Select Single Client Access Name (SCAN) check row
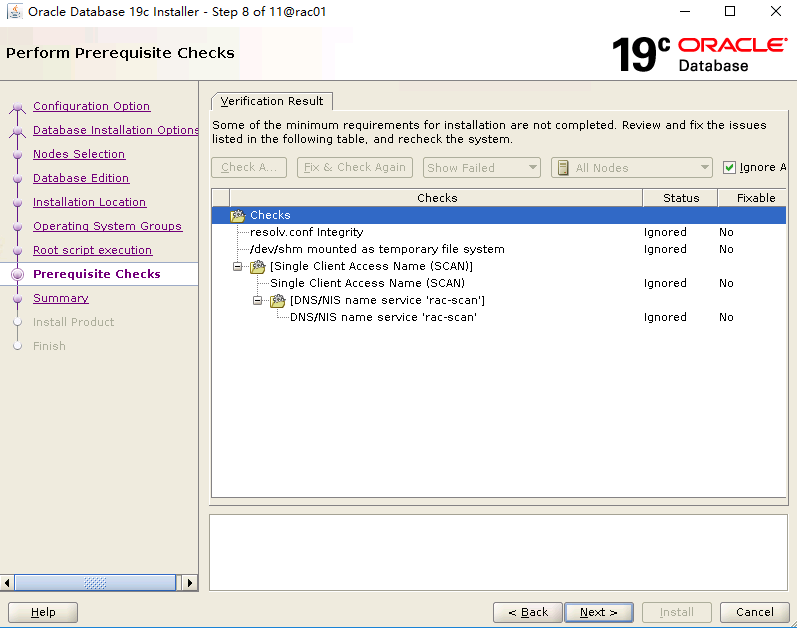Image resolution: width=797 pixels, height=628 pixels. click(x=499, y=284)
